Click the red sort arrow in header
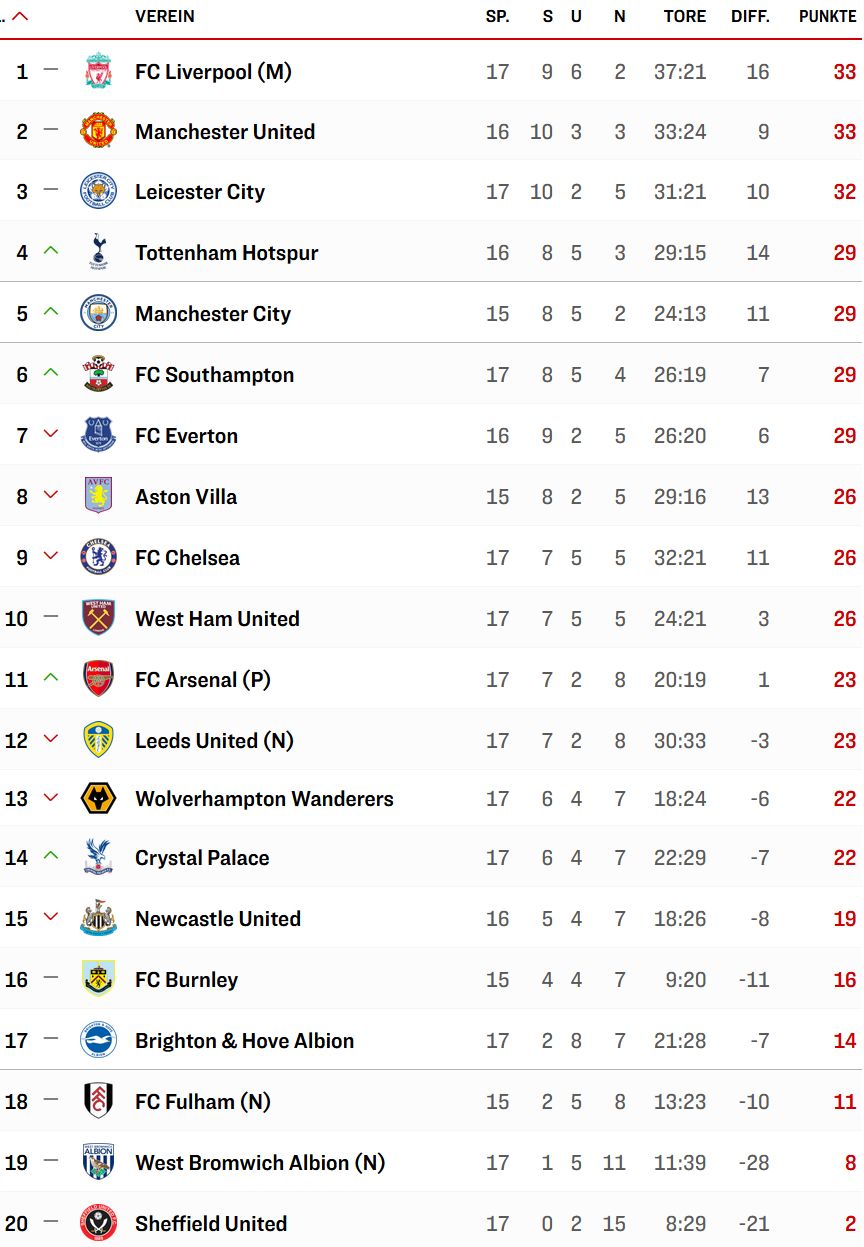Viewport: 864px width, 1247px height. click(20, 16)
